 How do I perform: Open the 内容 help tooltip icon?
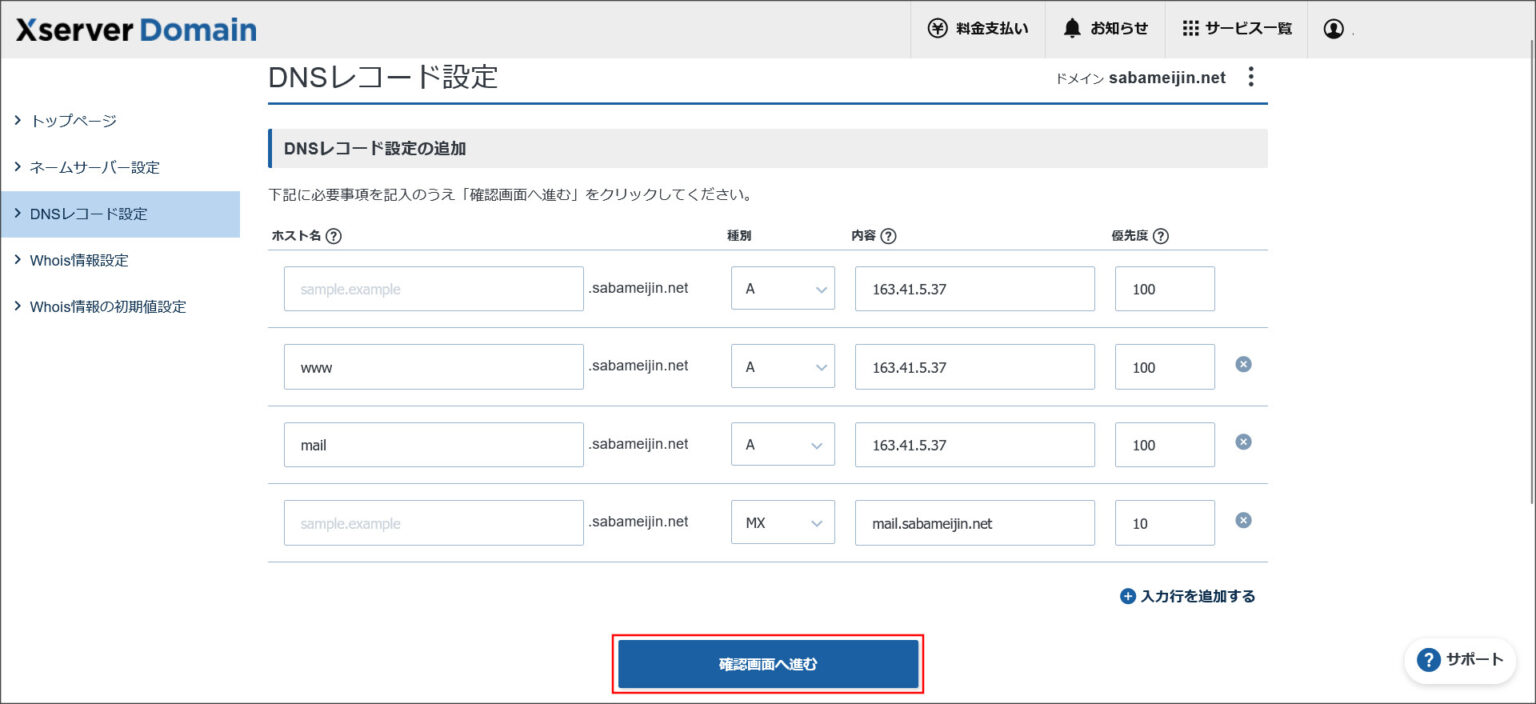click(886, 236)
